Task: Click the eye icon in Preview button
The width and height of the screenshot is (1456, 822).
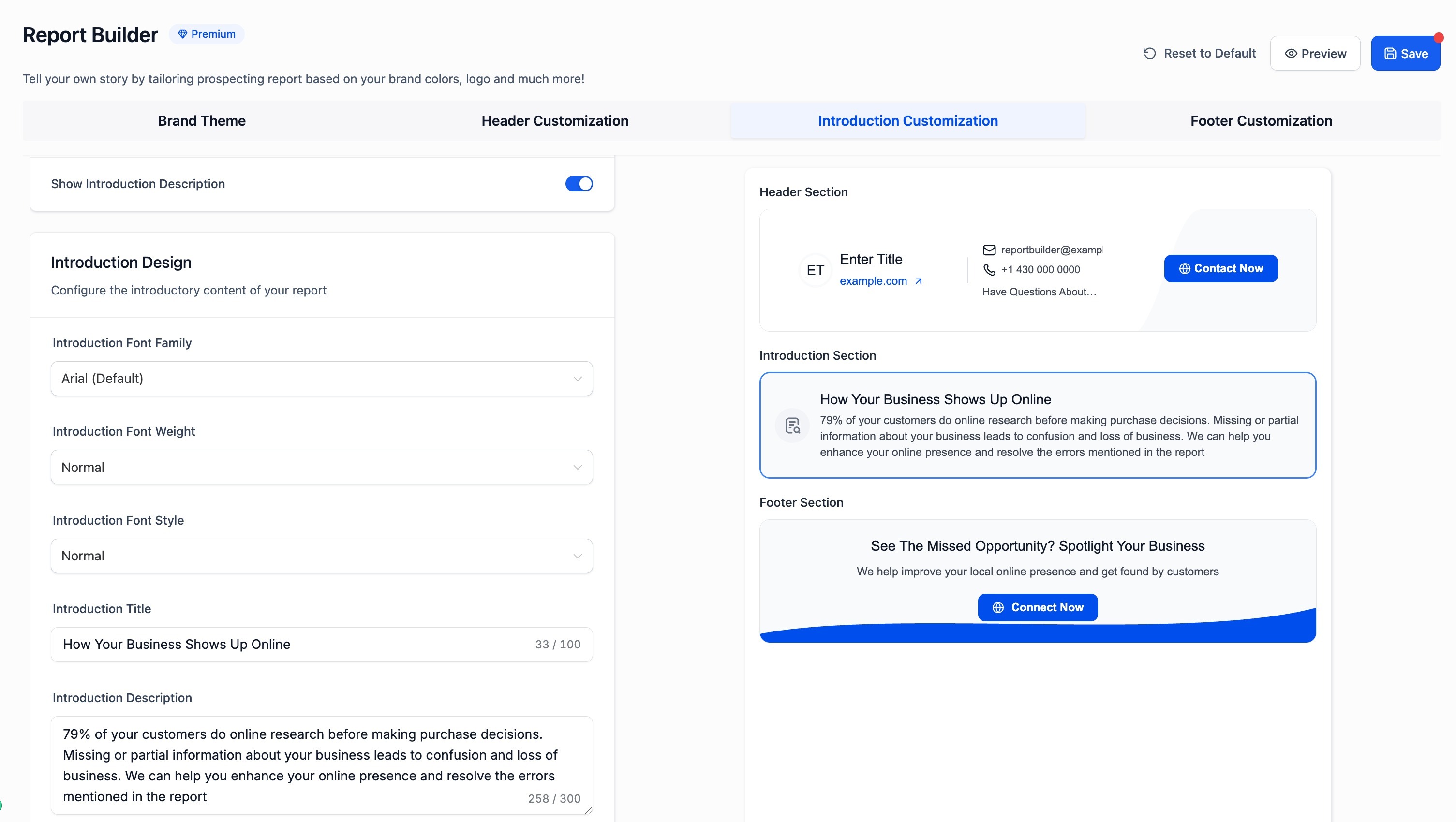Action: point(1291,54)
